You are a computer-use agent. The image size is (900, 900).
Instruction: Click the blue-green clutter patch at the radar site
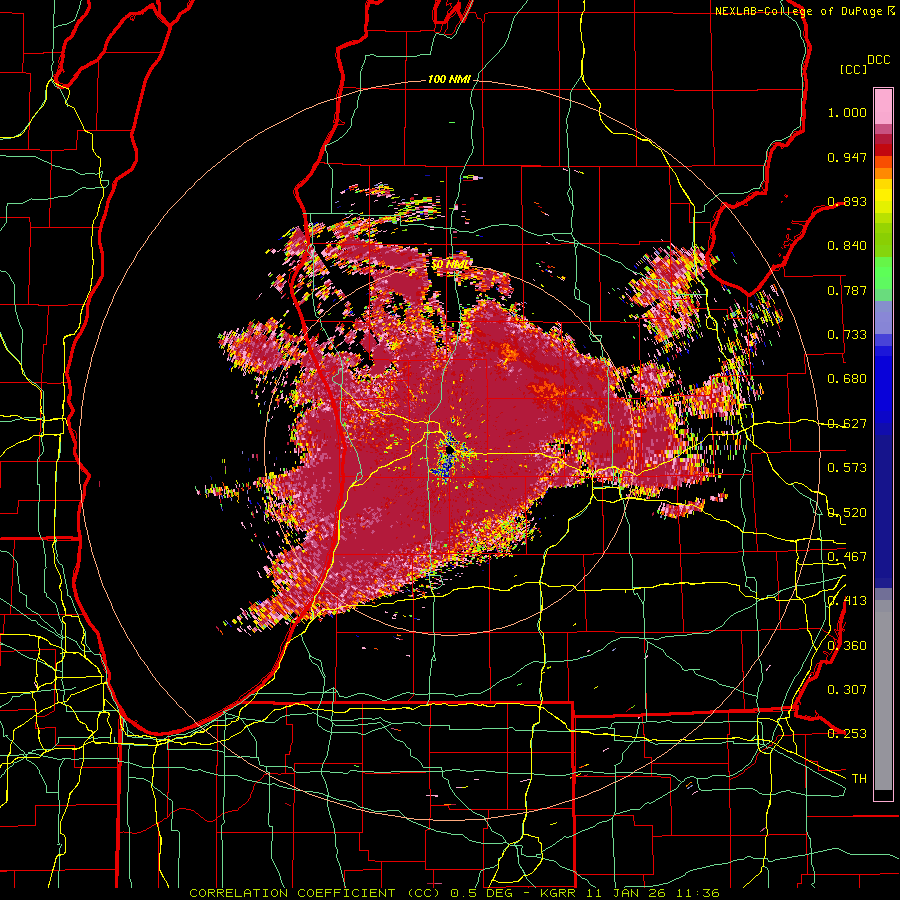tap(449, 456)
